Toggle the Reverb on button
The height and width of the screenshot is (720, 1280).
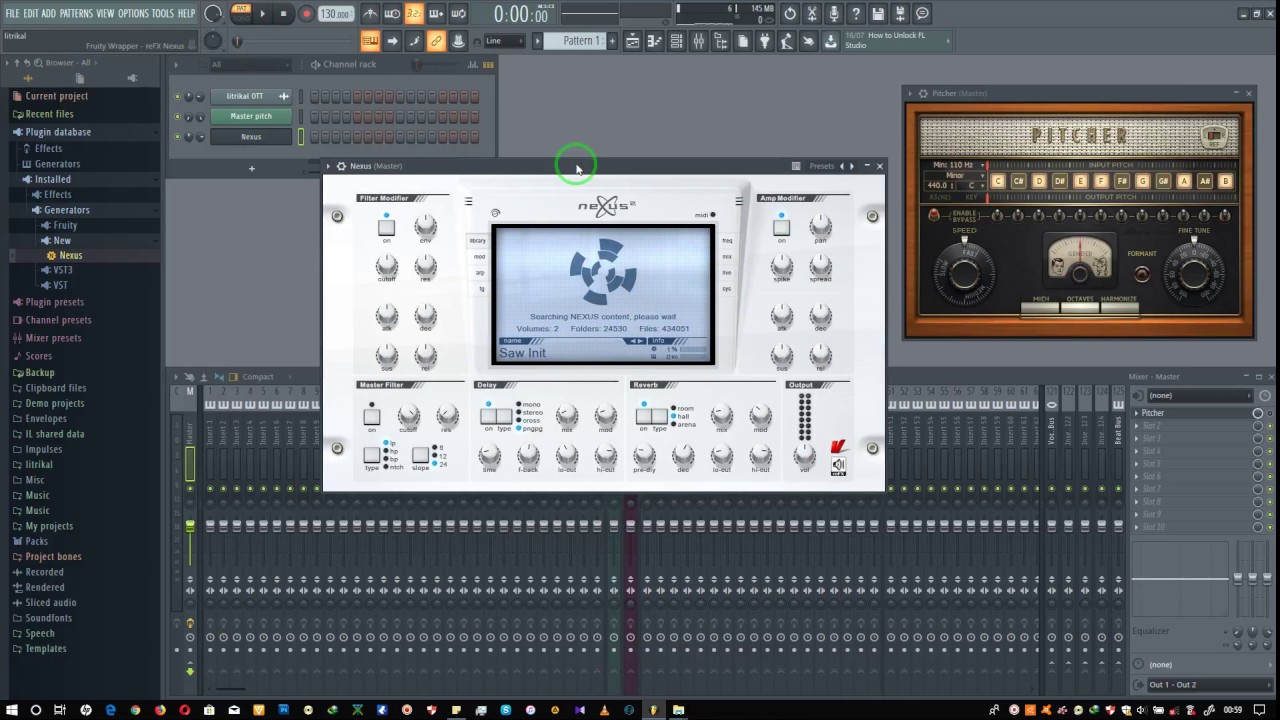[x=644, y=416]
